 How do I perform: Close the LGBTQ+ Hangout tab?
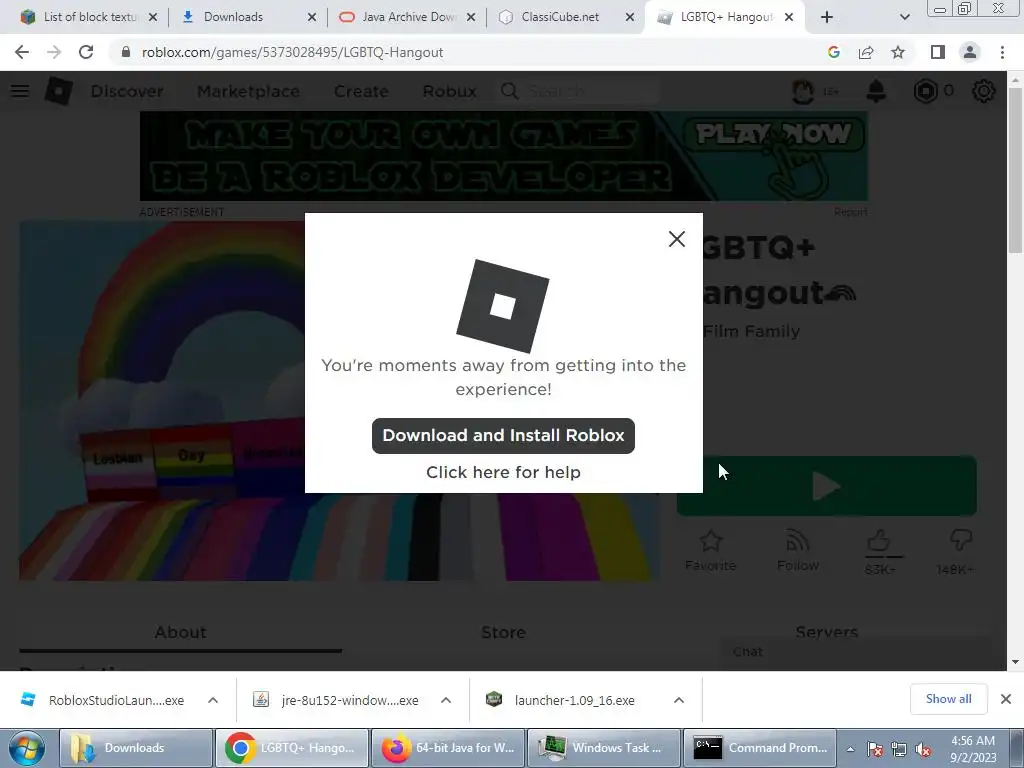point(789,18)
